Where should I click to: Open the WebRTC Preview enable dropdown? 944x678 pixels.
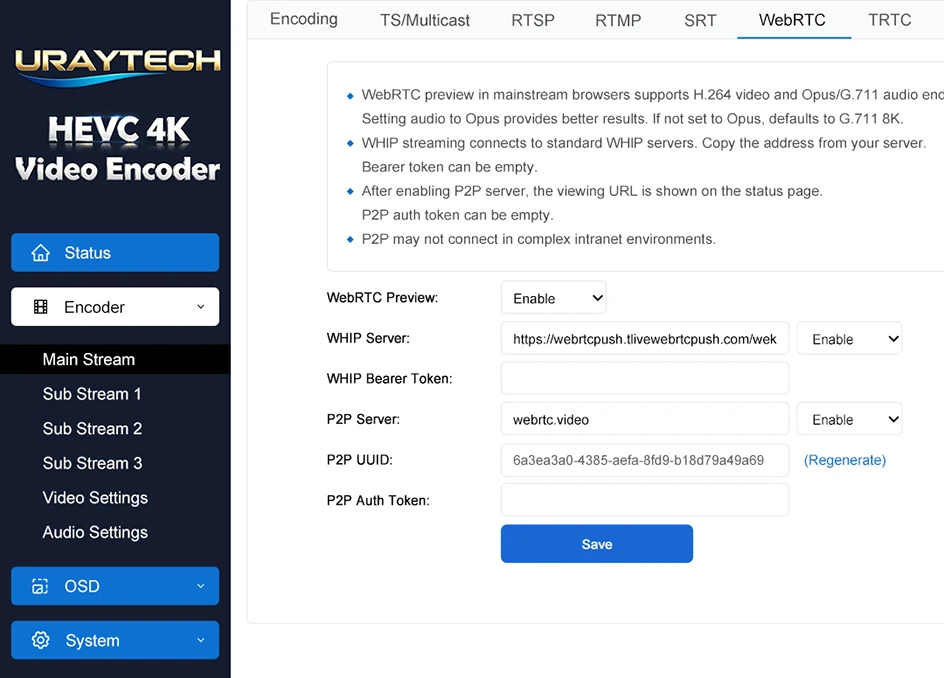coord(553,298)
